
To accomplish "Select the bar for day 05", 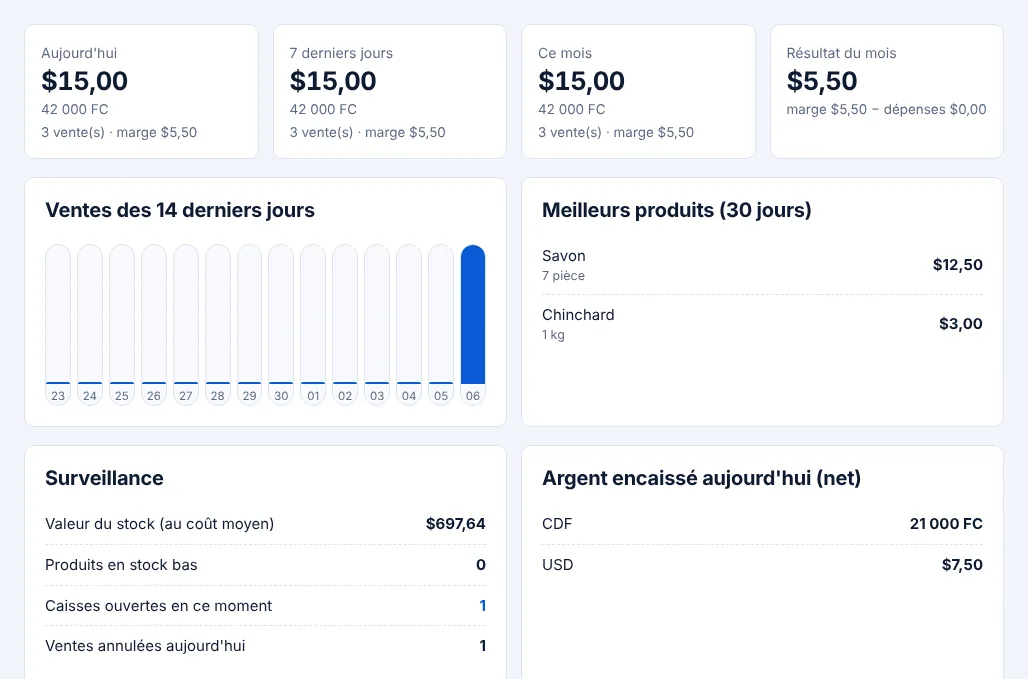I will [441, 325].
